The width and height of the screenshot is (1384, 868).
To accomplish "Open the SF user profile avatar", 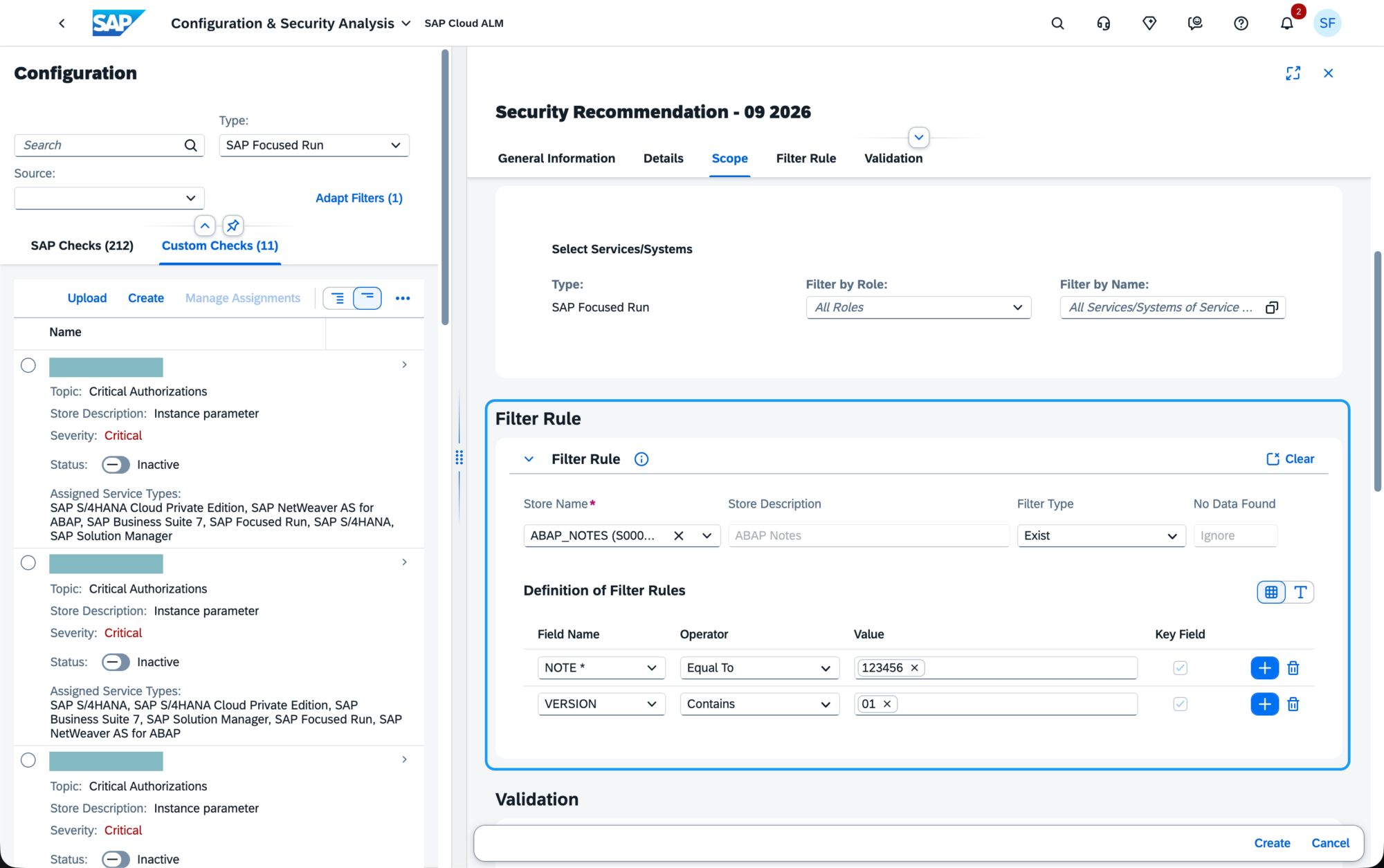I will click(1327, 24).
